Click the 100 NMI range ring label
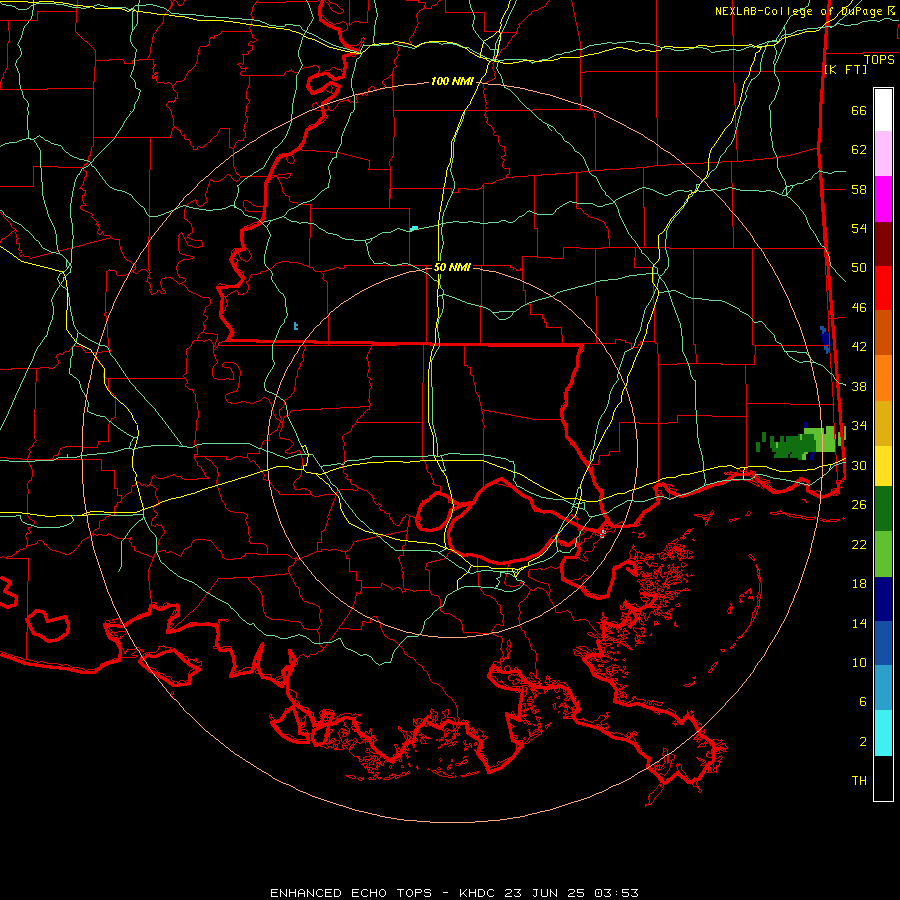This screenshot has width=900, height=900. [452, 82]
